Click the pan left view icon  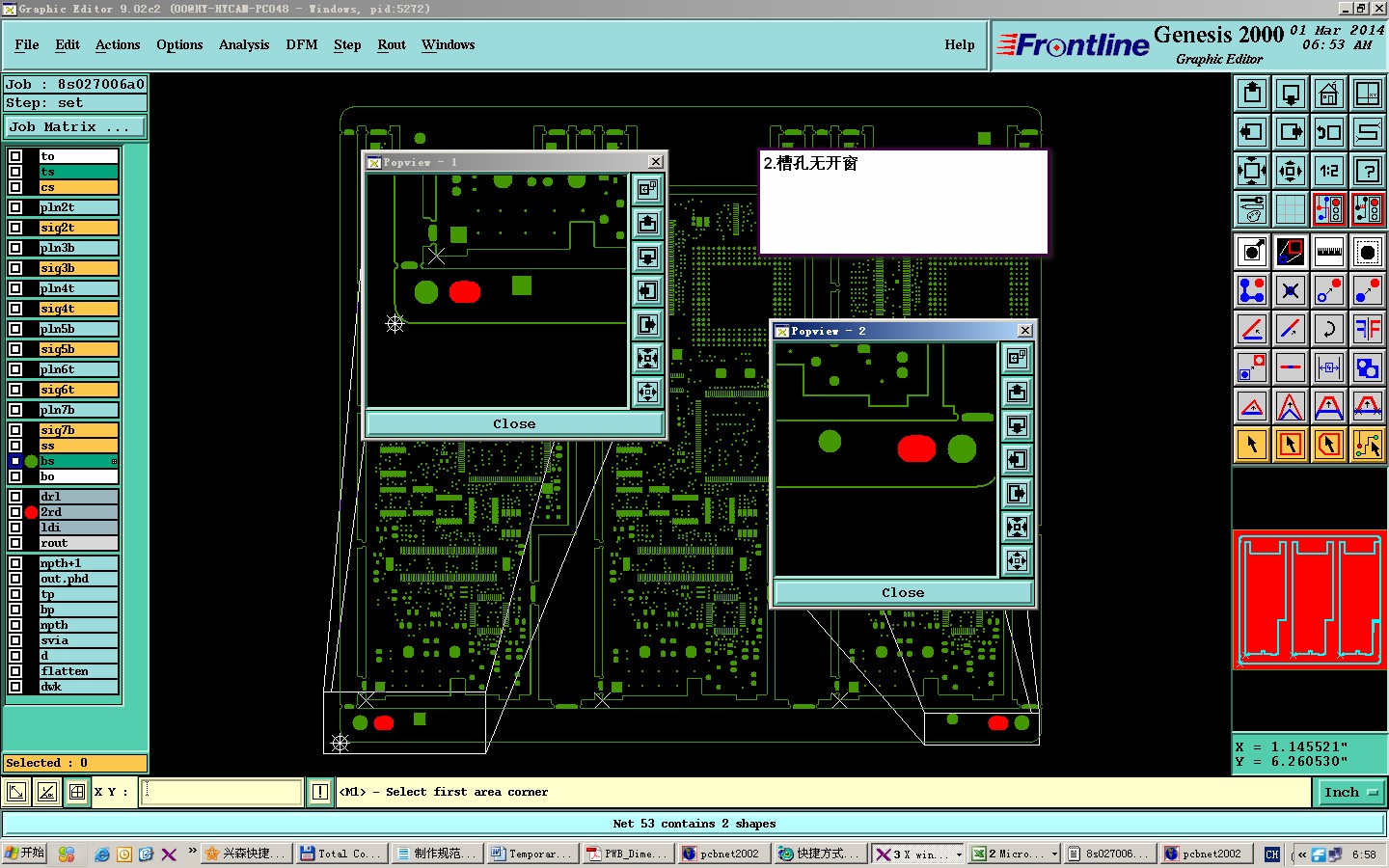tap(1252, 132)
